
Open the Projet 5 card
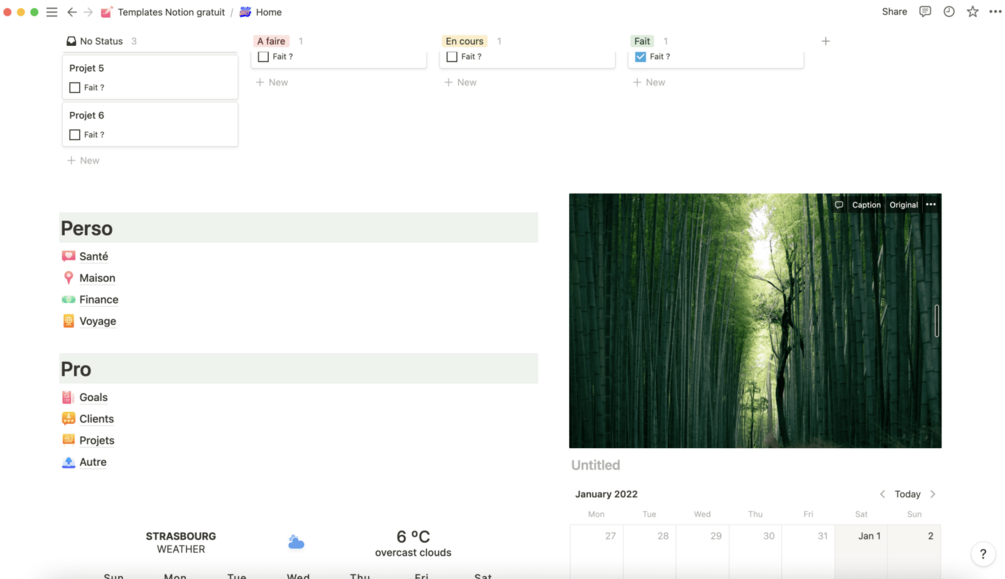pos(150,77)
